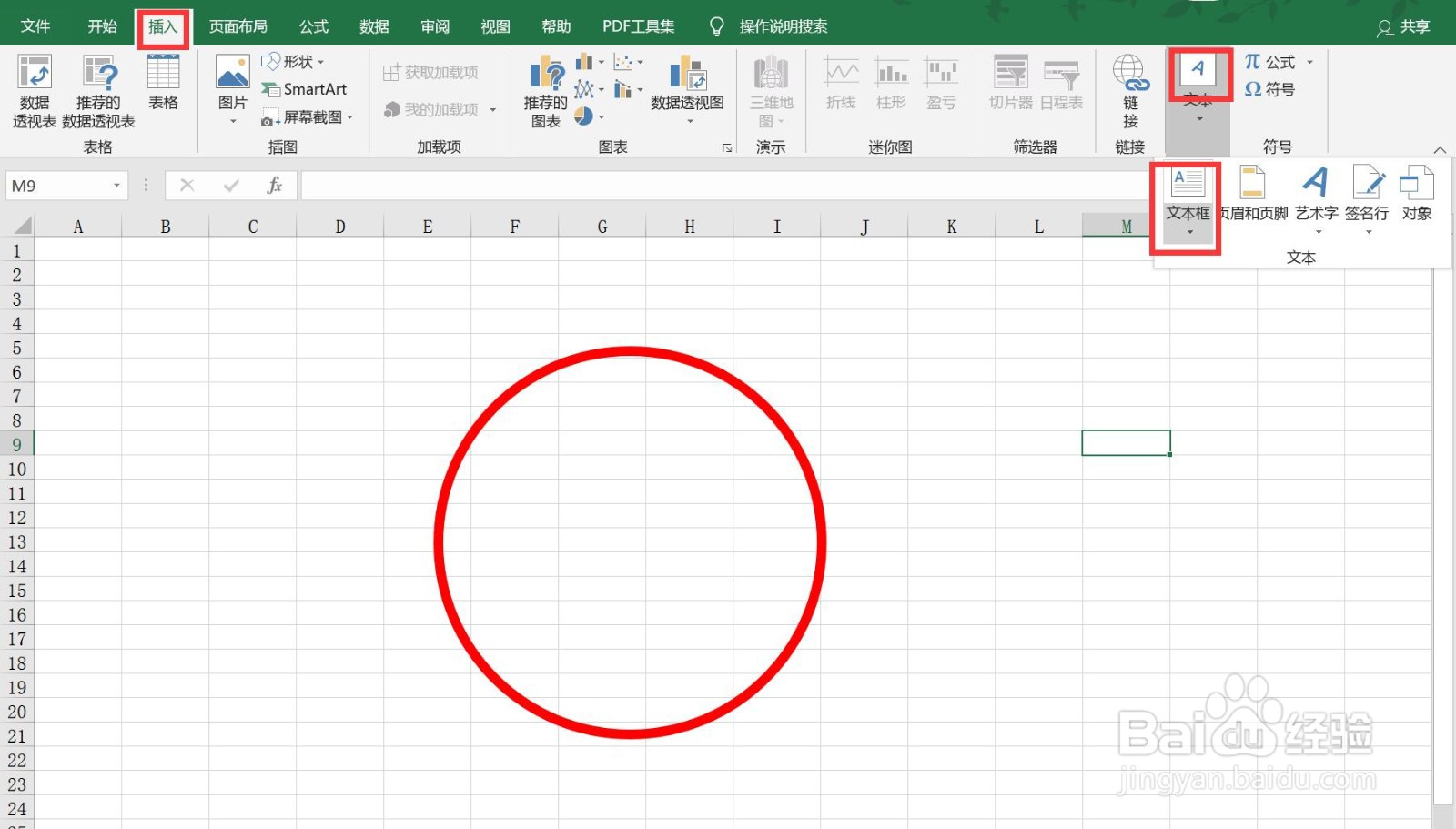Click Header & Footer (页眉和页脚)
Viewport: 1456px width, 829px height.
pos(1253,195)
